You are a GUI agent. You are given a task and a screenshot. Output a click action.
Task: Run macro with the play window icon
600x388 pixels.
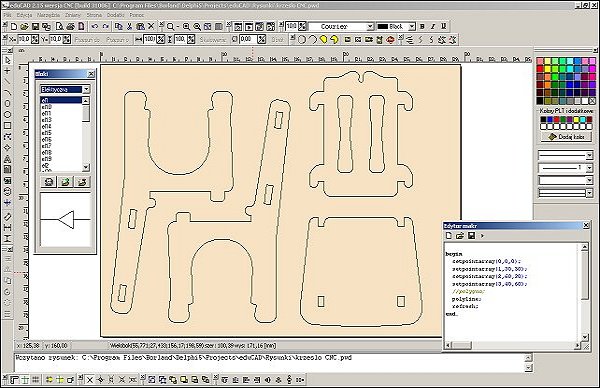point(249,26)
